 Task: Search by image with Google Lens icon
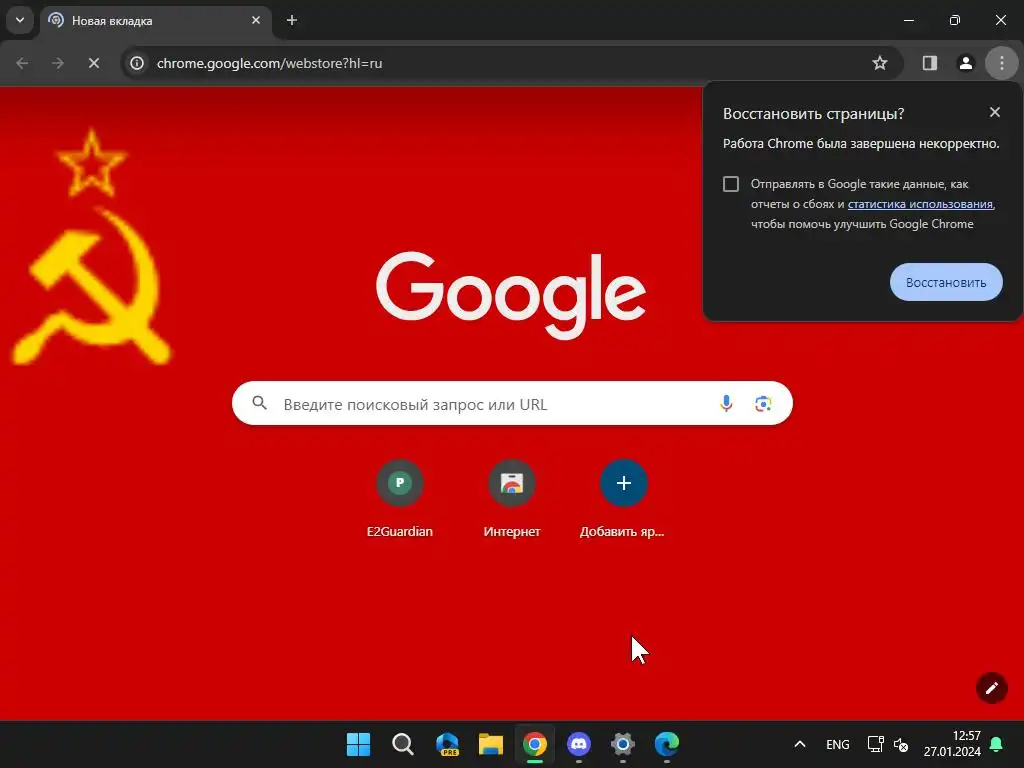(763, 404)
